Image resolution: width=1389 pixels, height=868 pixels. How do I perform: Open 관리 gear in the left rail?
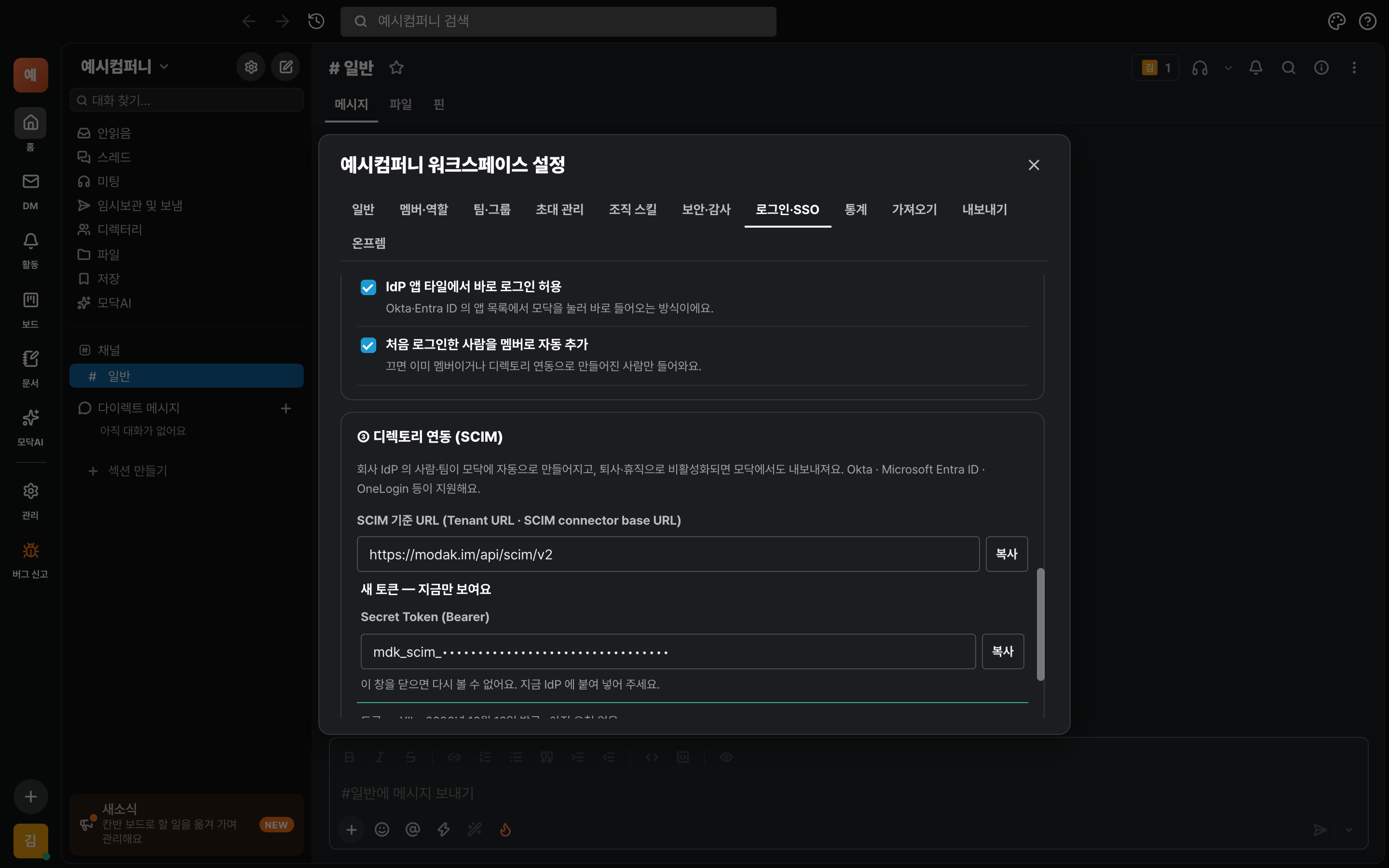30,501
